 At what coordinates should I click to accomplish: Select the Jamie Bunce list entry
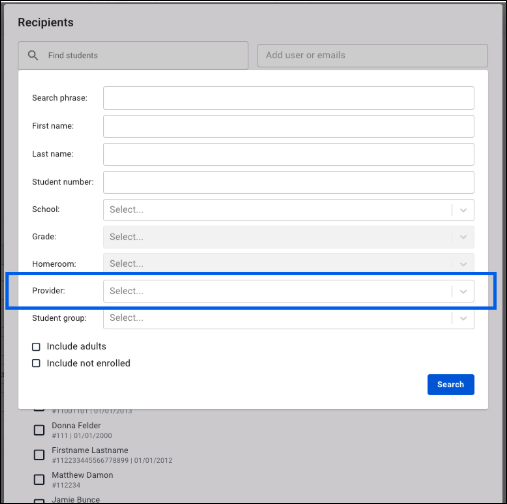[76, 500]
